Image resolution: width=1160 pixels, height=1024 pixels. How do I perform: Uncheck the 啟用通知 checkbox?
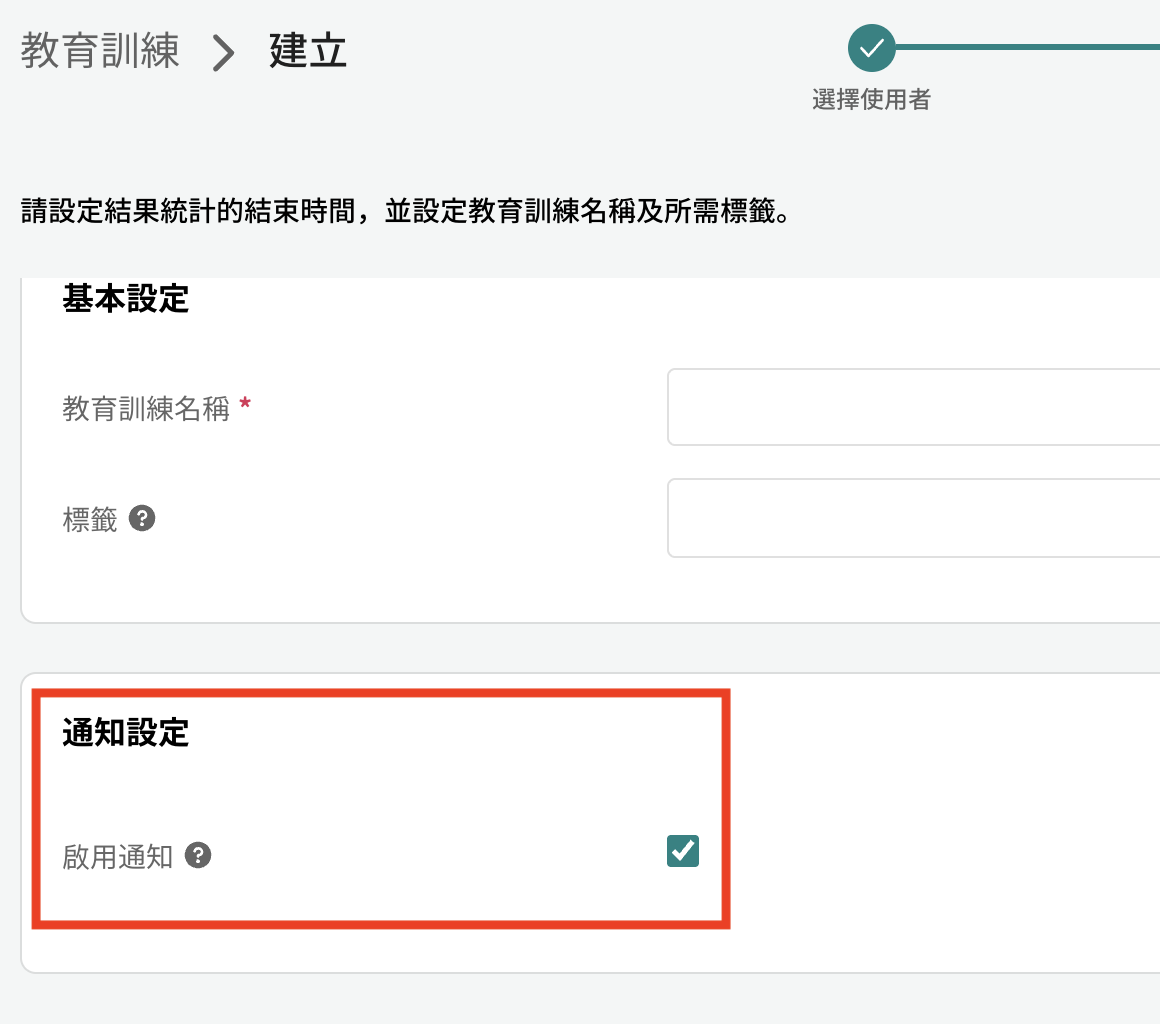point(683,851)
